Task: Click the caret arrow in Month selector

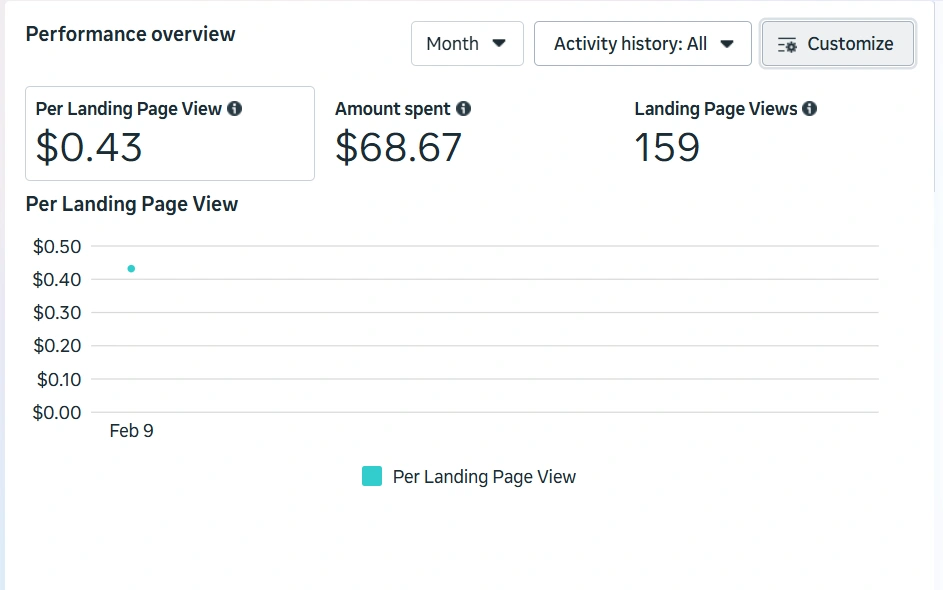Action: click(500, 43)
